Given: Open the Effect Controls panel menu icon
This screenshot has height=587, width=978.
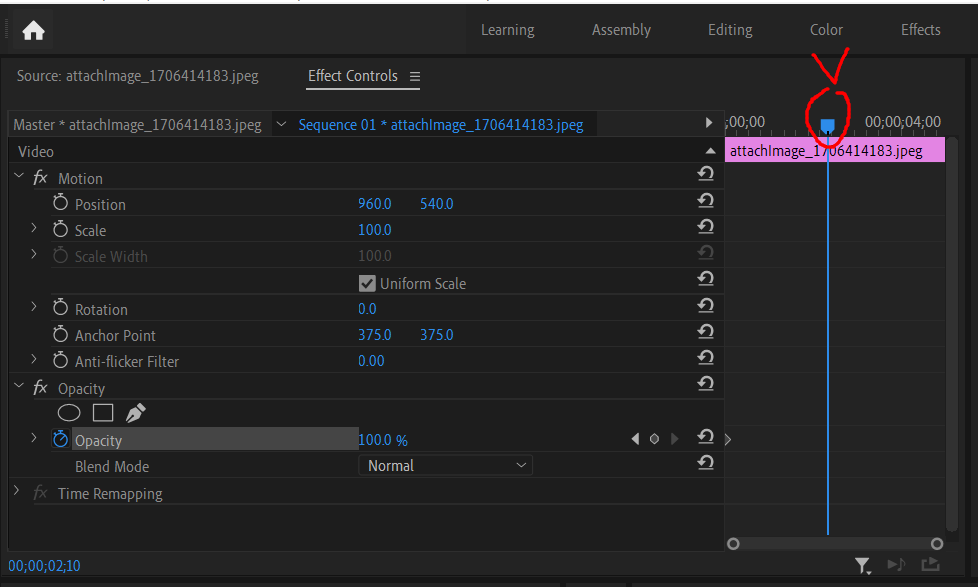Looking at the screenshot, I should [415, 76].
